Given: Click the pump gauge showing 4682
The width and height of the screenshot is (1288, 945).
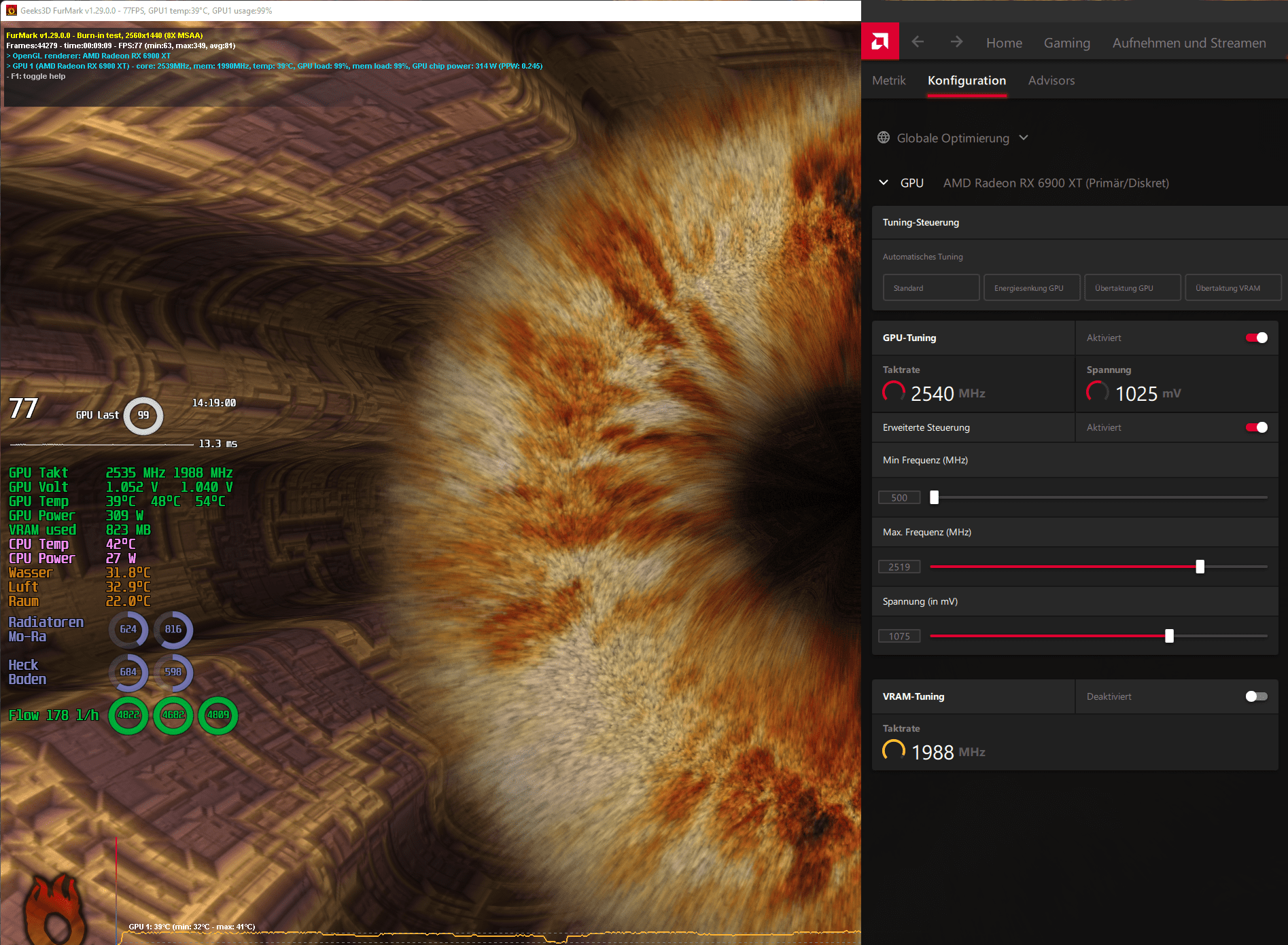Looking at the screenshot, I should 173,715.
